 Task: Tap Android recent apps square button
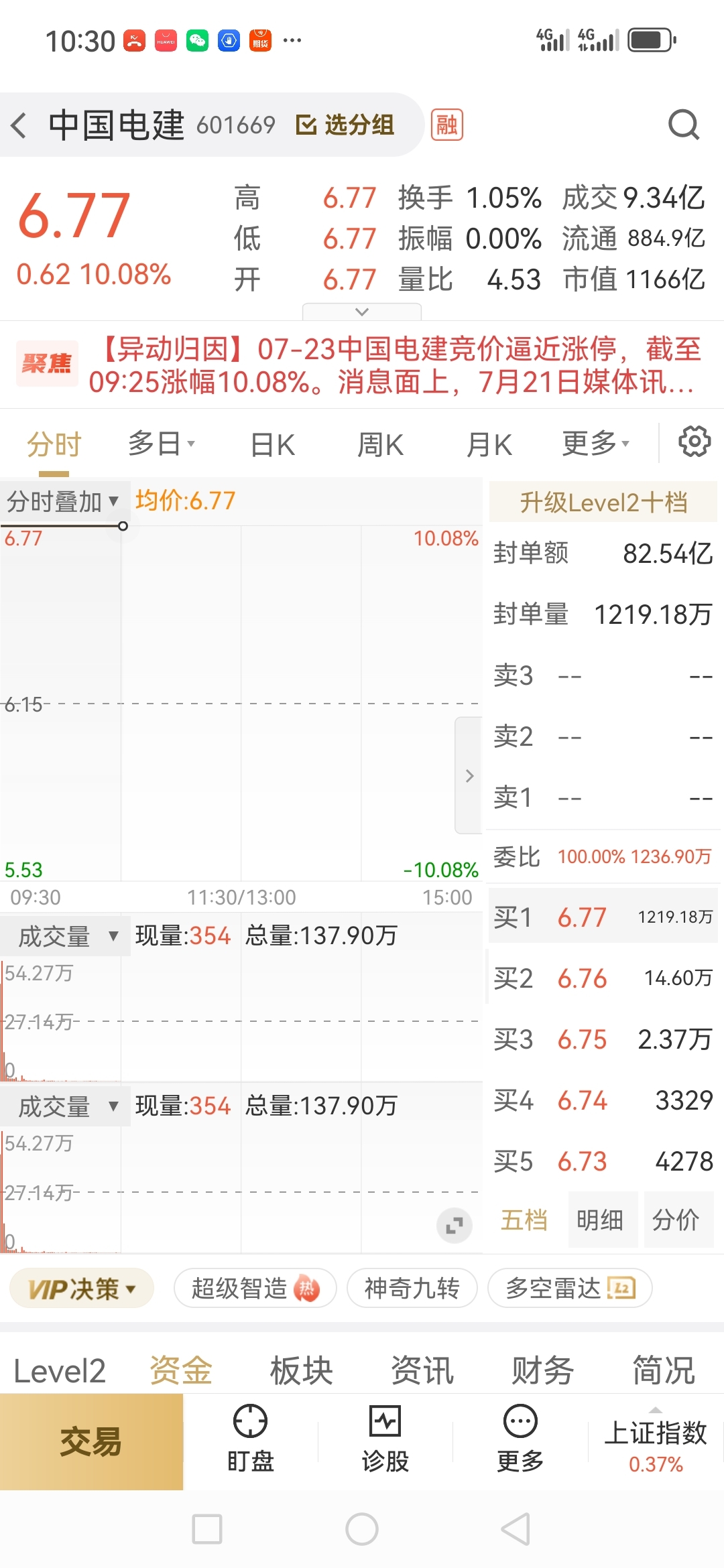pyautogui.click(x=207, y=1529)
